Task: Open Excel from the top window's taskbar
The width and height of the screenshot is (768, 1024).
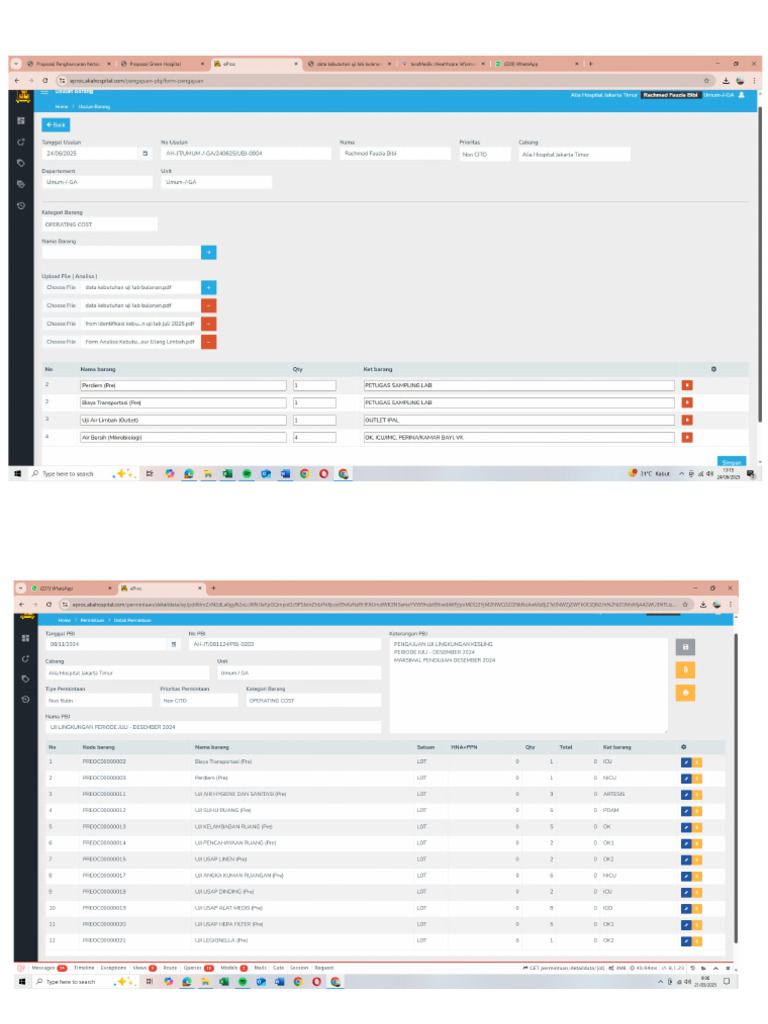Action: click(x=227, y=473)
